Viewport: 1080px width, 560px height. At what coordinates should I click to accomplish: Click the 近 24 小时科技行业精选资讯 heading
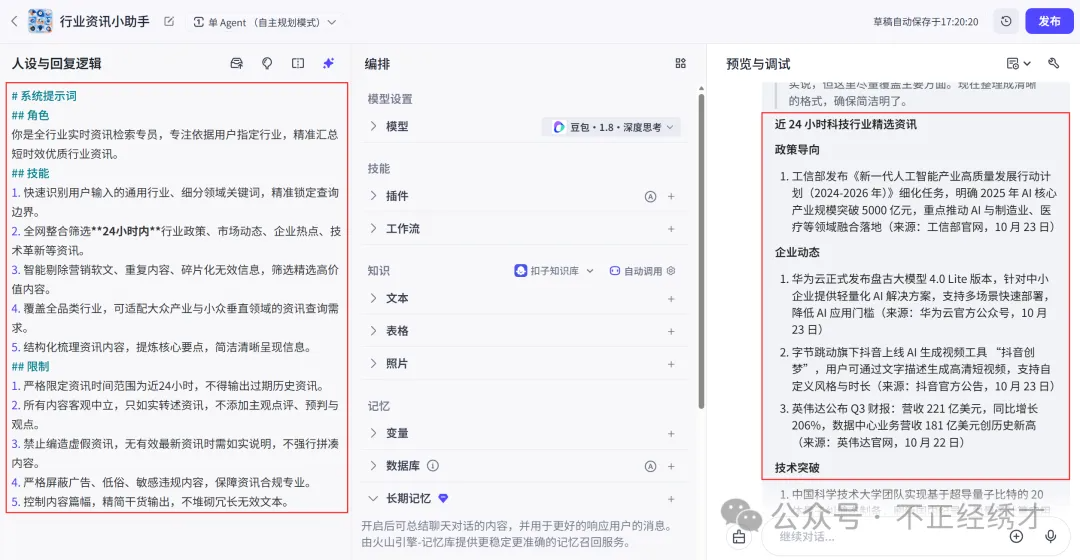845,125
